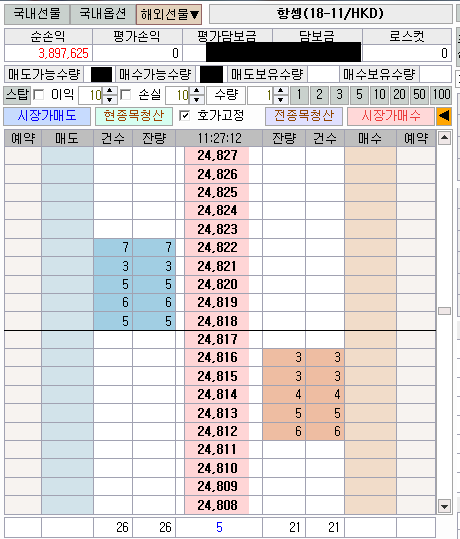Click the order book scroll-up arrow
This screenshot has height=539, width=460.
tap(444, 138)
